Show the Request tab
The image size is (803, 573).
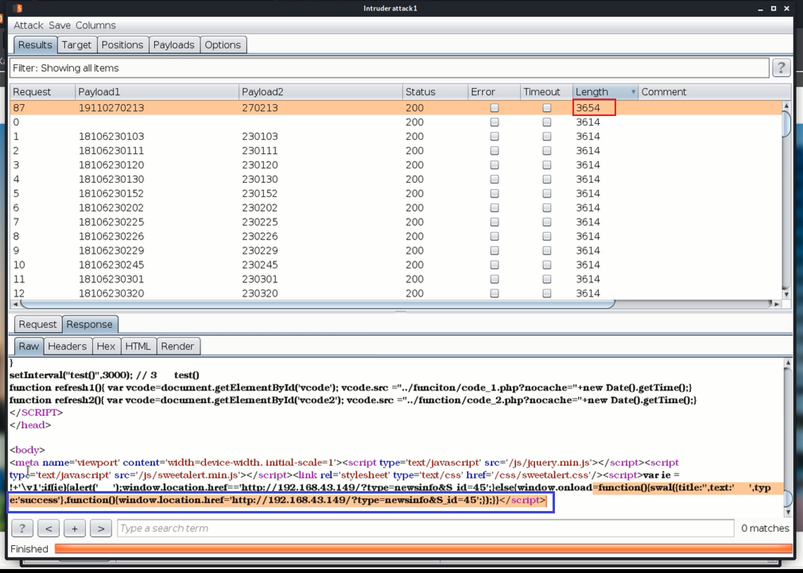coord(38,324)
